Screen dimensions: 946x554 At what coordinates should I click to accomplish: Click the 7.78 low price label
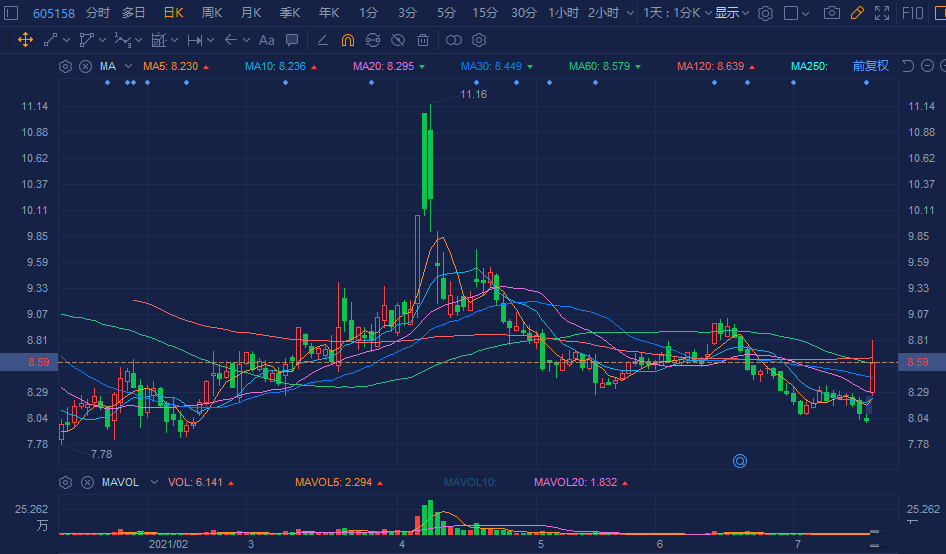(101, 454)
